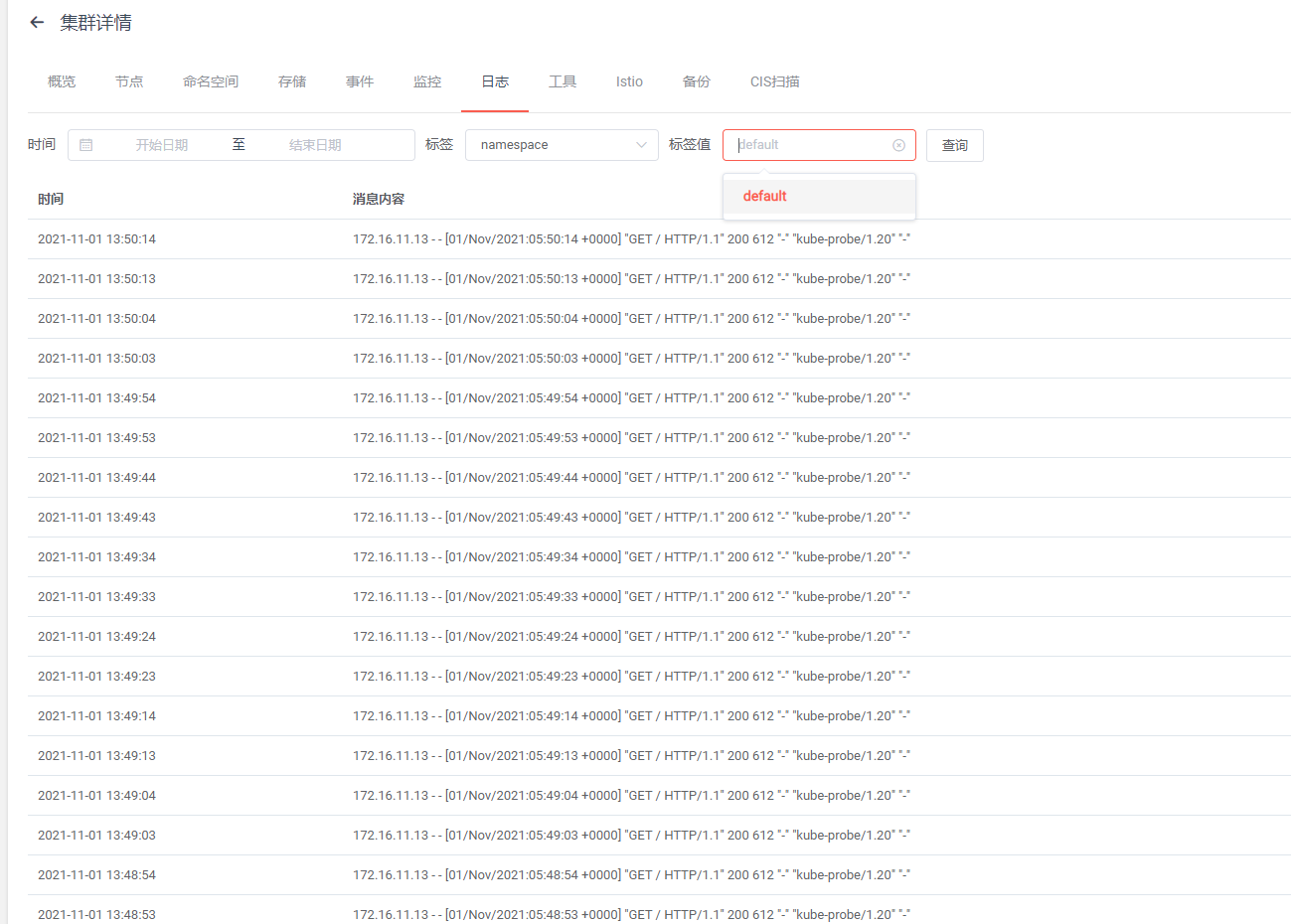Open the CIS扫描 tab
The height and width of the screenshot is (924, 1291).
[x=774, y=81]
